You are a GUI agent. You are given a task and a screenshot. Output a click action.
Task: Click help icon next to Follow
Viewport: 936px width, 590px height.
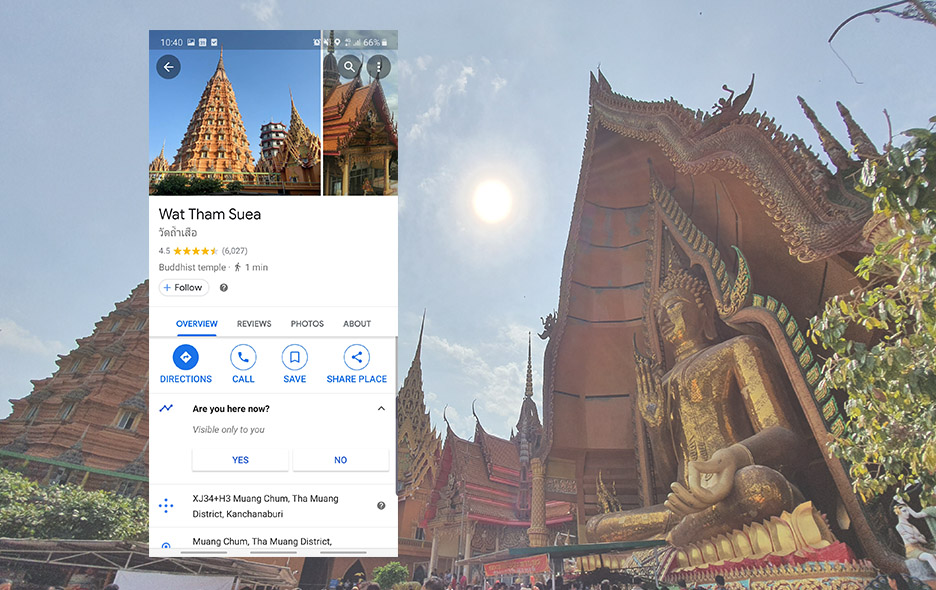223,288
